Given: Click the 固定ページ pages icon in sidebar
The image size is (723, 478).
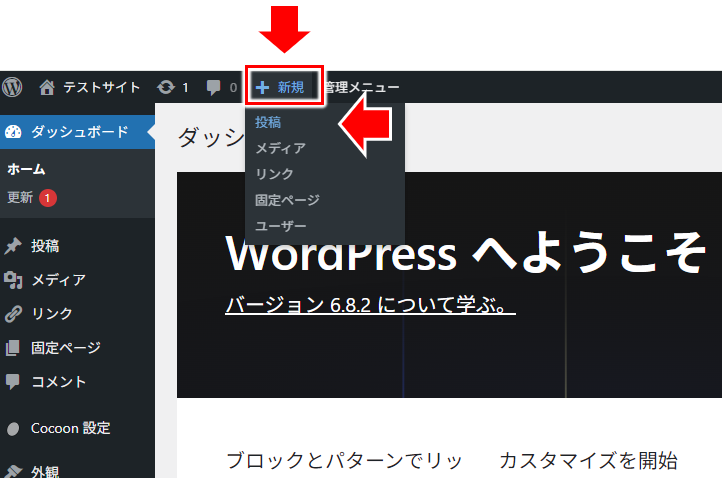Looking at the screenshot, I should point(13,348).
